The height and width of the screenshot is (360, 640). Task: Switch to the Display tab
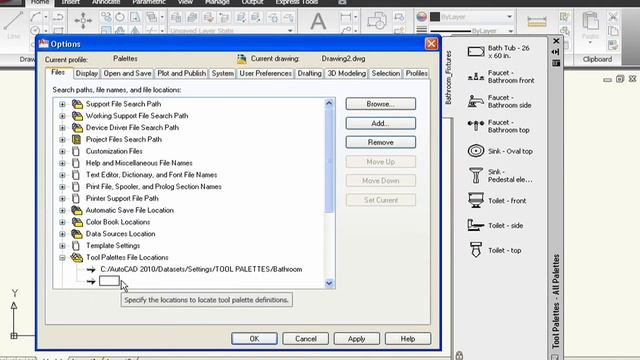click(x=87, y=73)
